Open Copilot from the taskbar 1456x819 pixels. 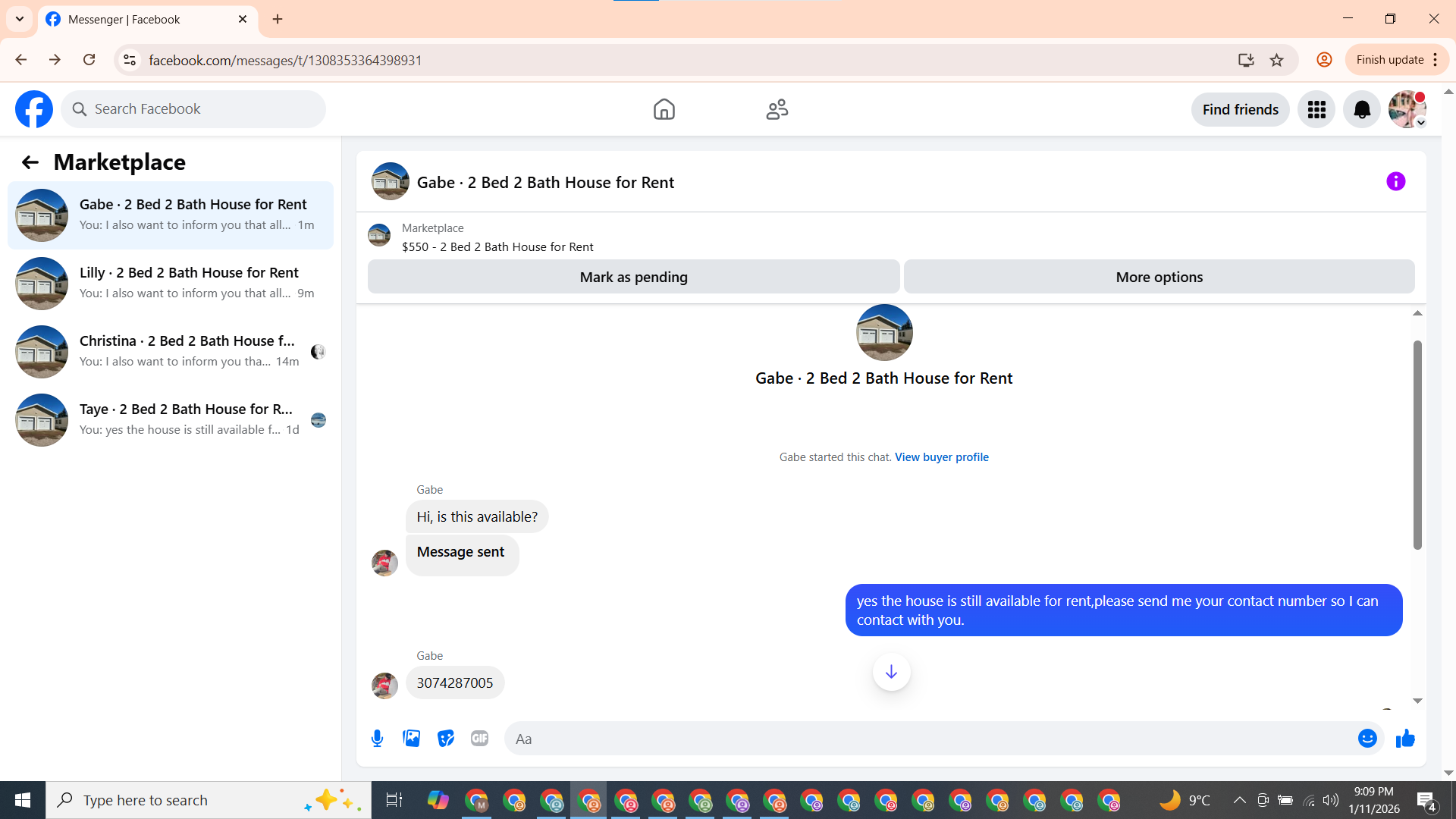[x=438, y=800]
